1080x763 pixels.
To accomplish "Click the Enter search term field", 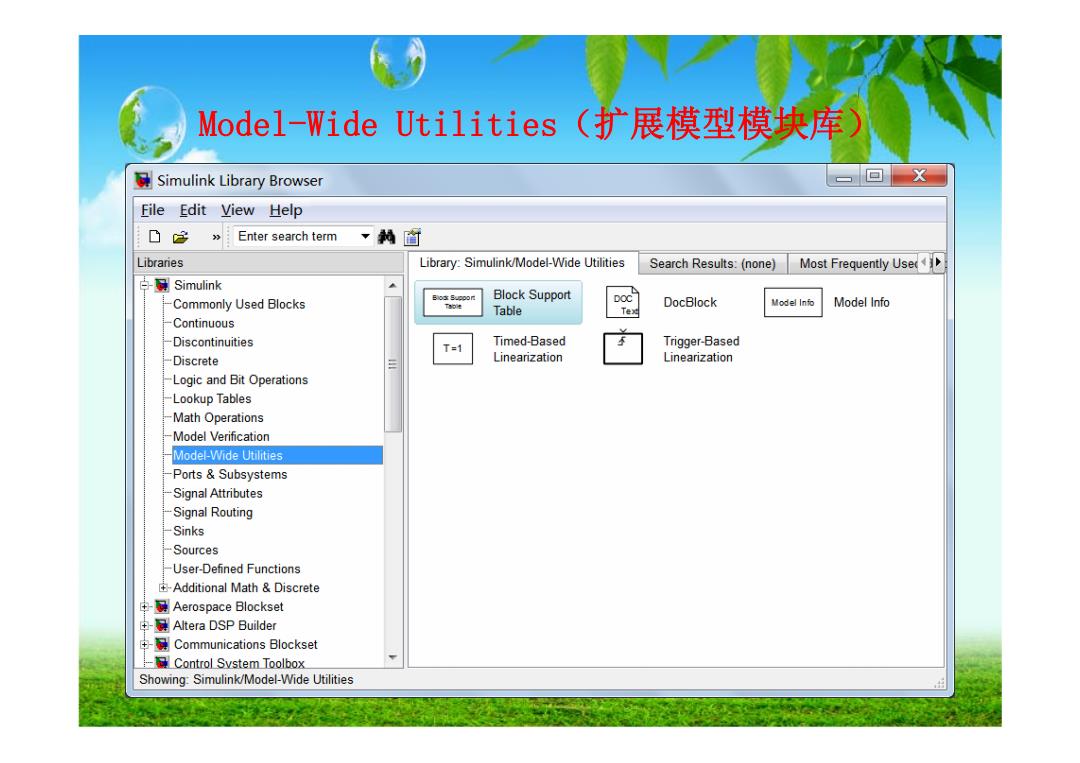I will pos(296,237).
